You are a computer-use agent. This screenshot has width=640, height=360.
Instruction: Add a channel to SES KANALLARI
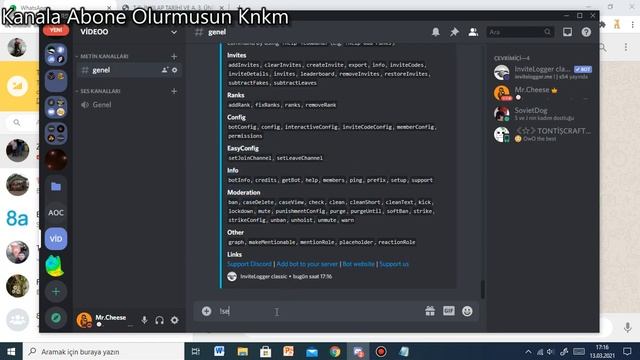[x=174, y=91]
